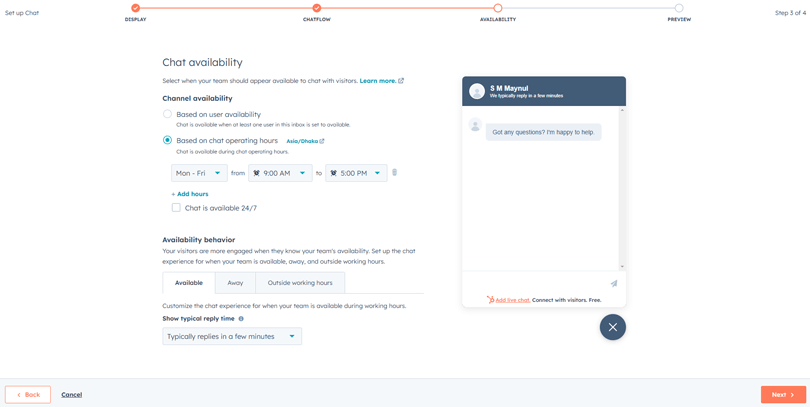The width and height of the screenshot is (810, 407).
Task: Click the completed Chatflow step circle
Action: pyautogui.click(x=317, y=8)
